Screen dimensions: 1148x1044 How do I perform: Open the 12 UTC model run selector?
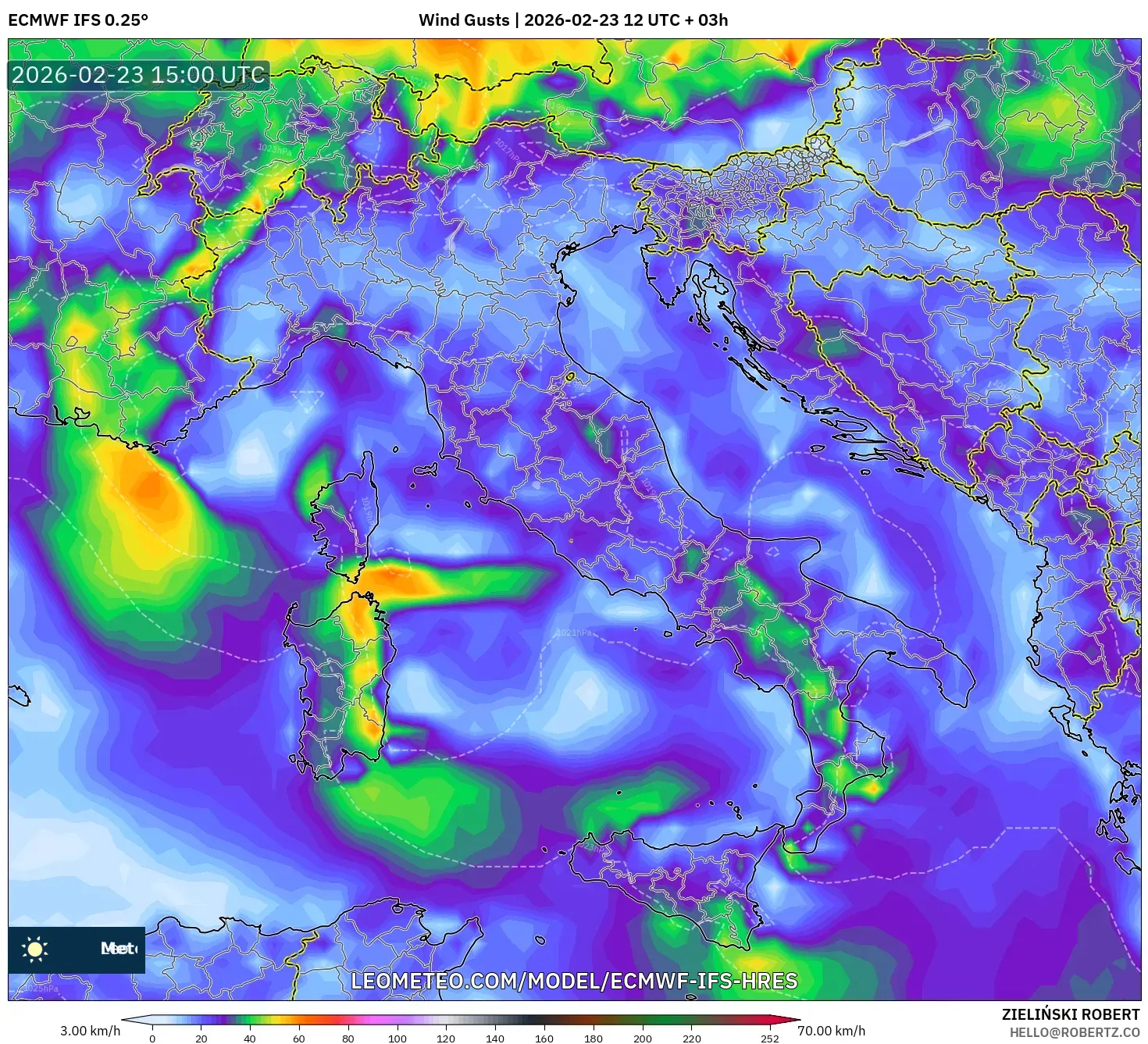pos(651,22)
